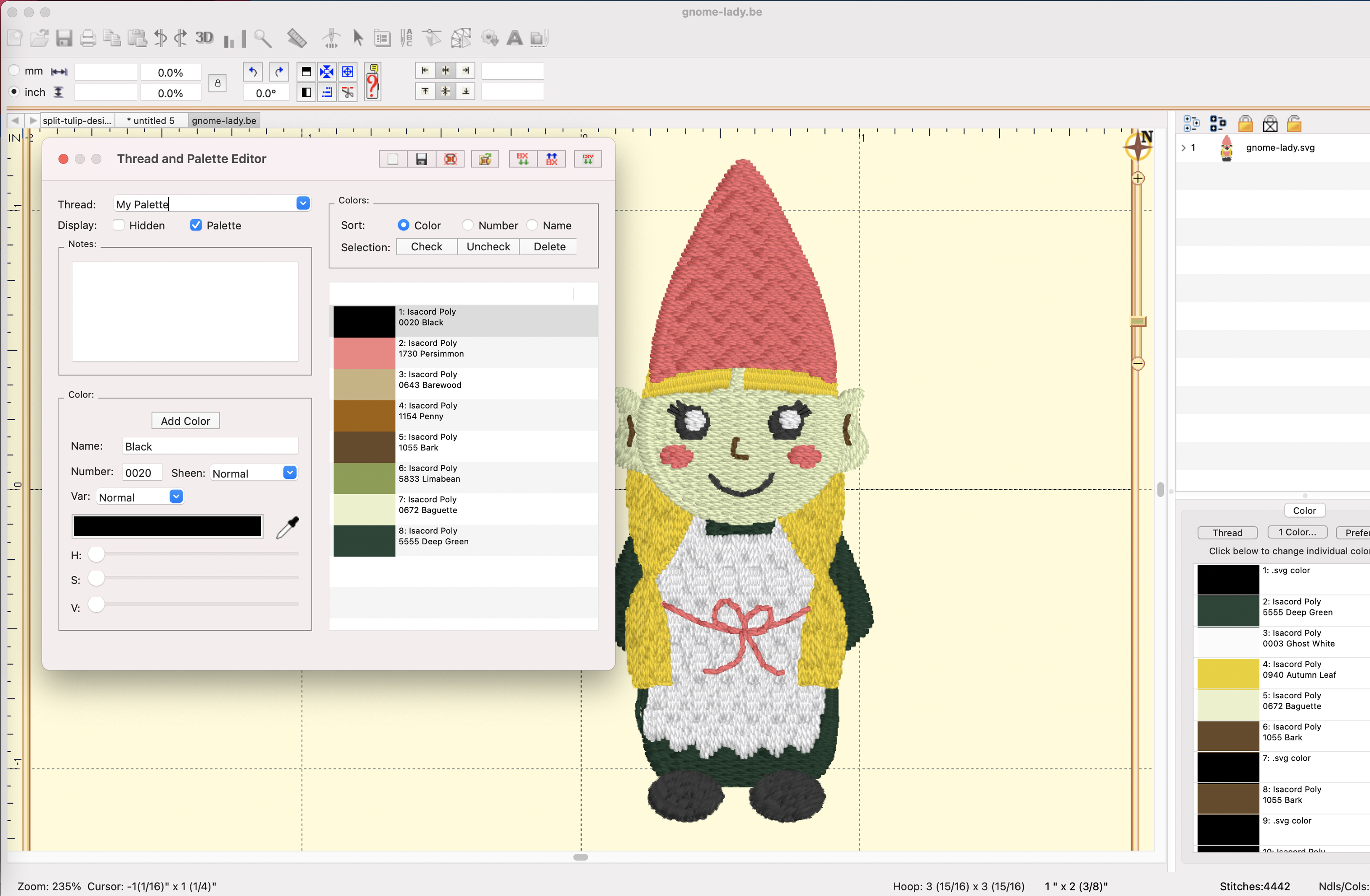Screen dimensions: 1370x896
Task: Click the crossed-out spool delete palette icon
Action: tap(450, 159)
